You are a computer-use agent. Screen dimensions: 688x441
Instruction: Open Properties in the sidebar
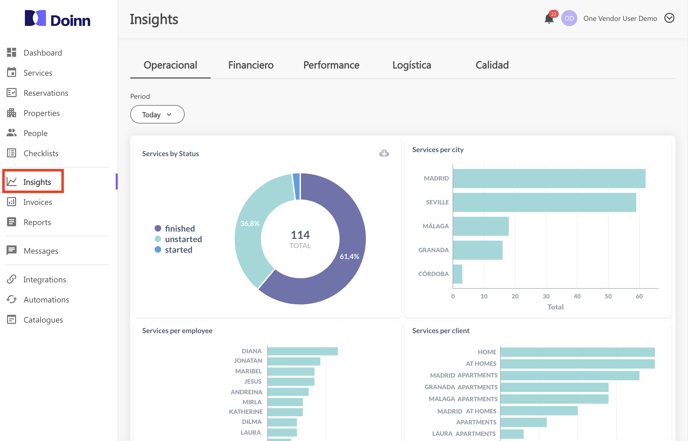[x=41, y=113]
